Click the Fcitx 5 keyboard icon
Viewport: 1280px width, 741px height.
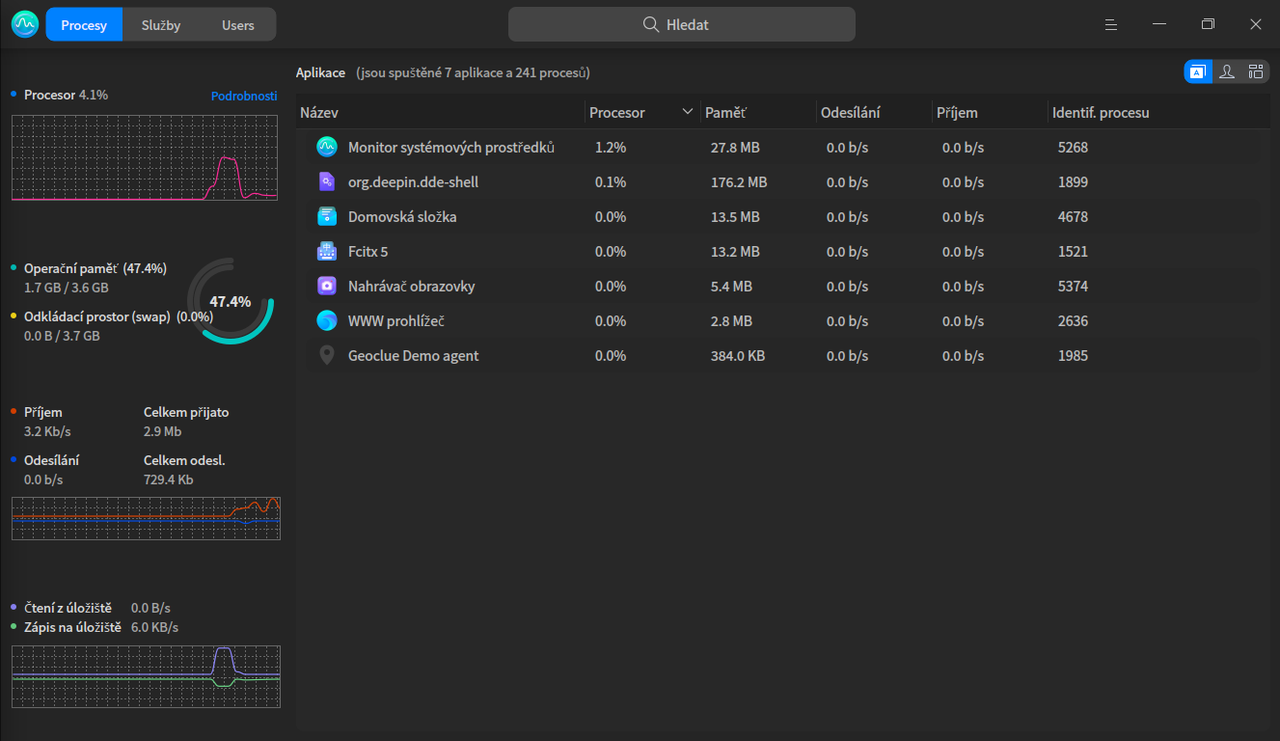pyautogui.click(x=326, y=251)
